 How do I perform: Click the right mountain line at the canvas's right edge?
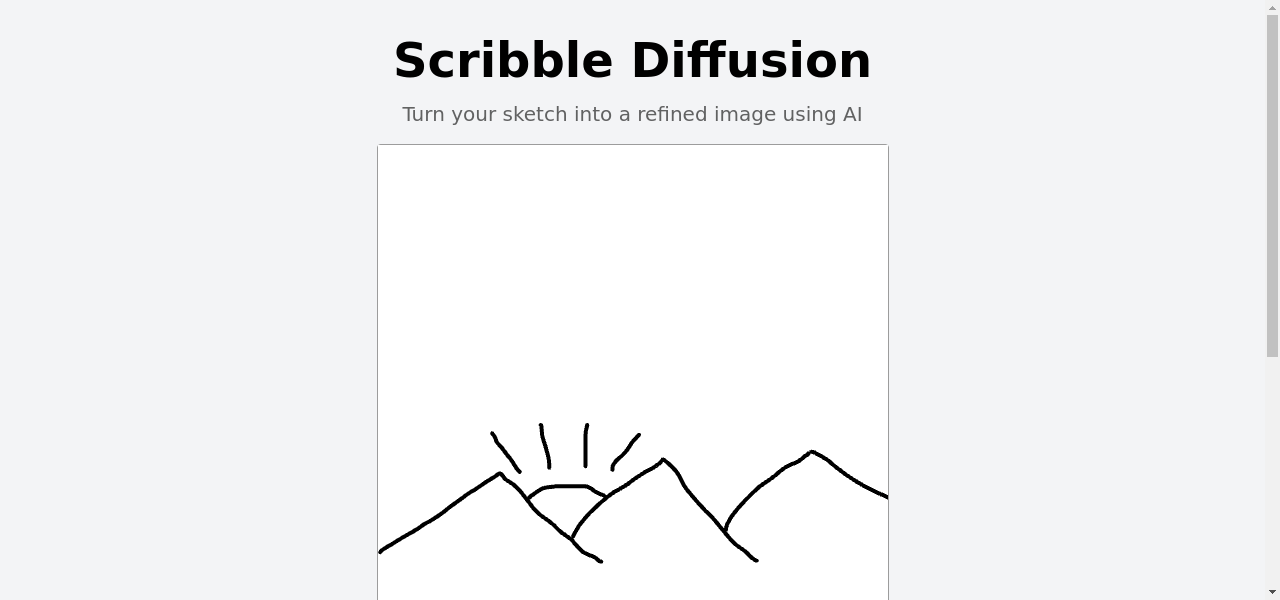click(x=884, y=495)
